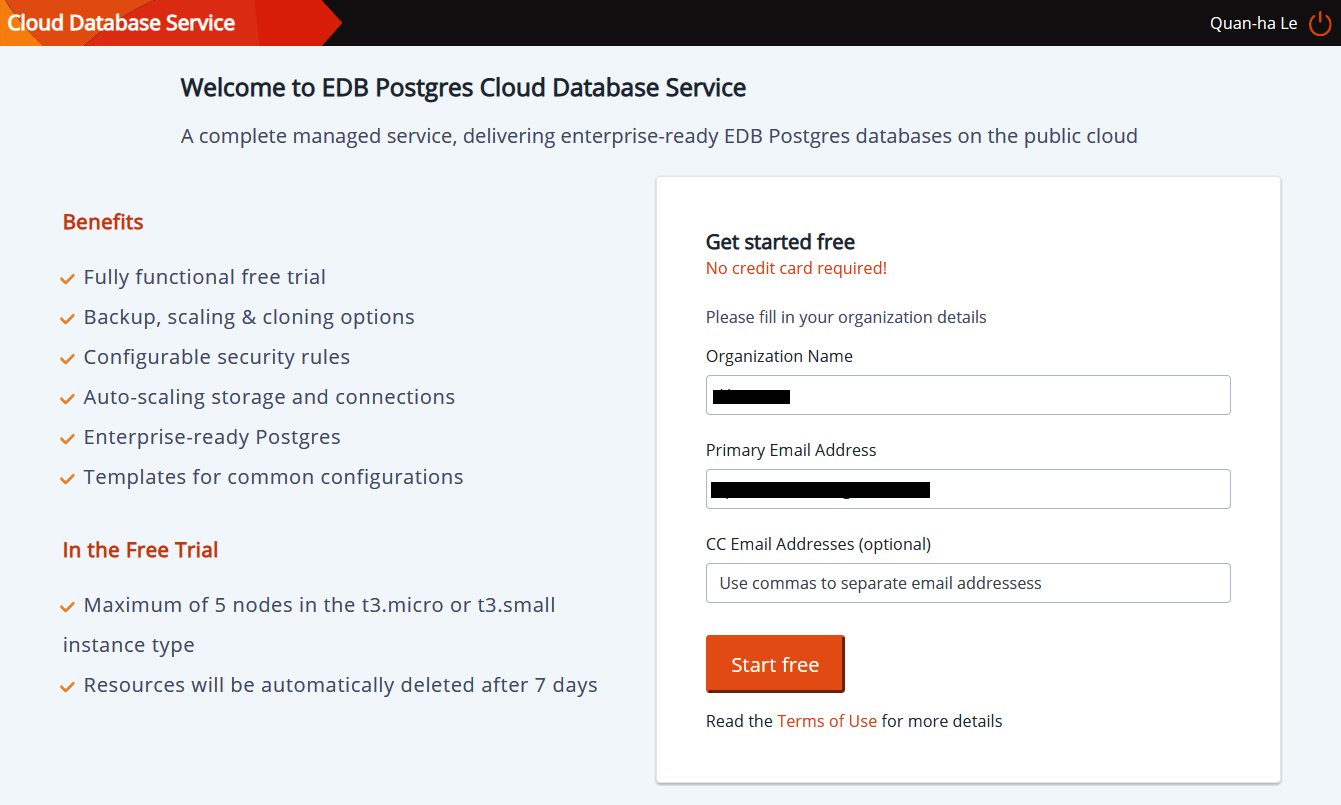This screenshot has width=1341, height=805.
Task: Open the Terms of Use link
Action: tap(827, 721)
